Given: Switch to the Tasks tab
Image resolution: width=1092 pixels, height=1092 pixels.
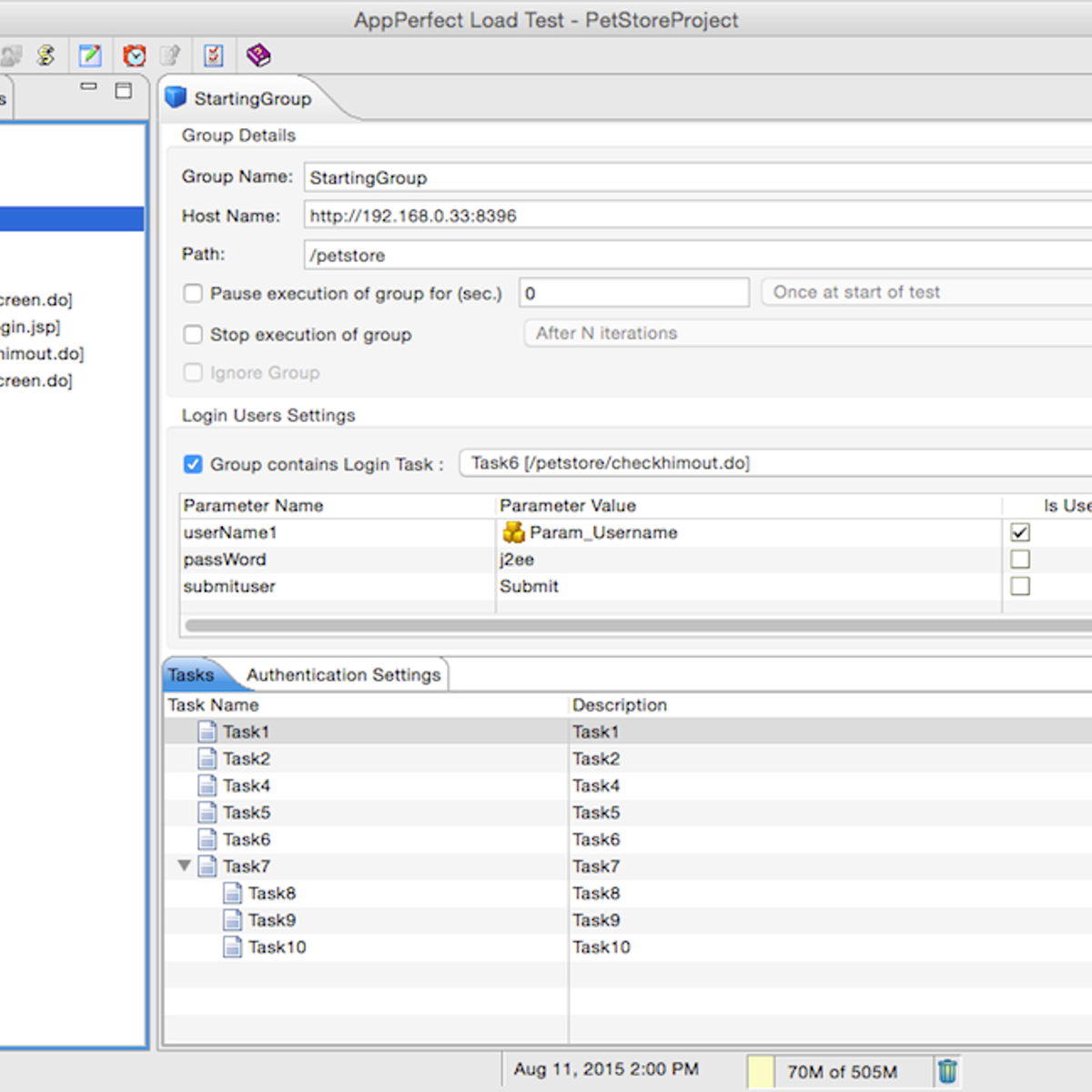Looking at the screenshot, I should (191, 675).
